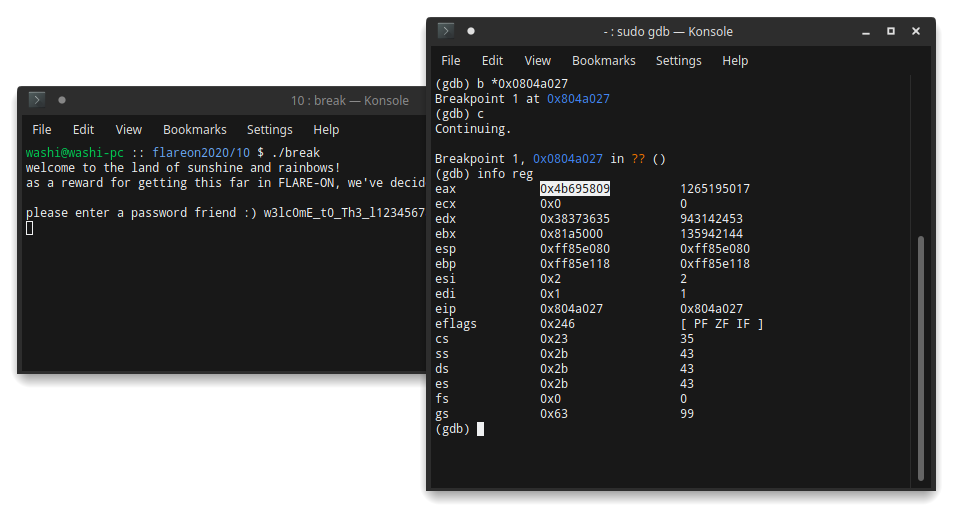The image size is (970, 514).
Task: Click the cursor block in break terminal
Action: [x=29, y=228]
